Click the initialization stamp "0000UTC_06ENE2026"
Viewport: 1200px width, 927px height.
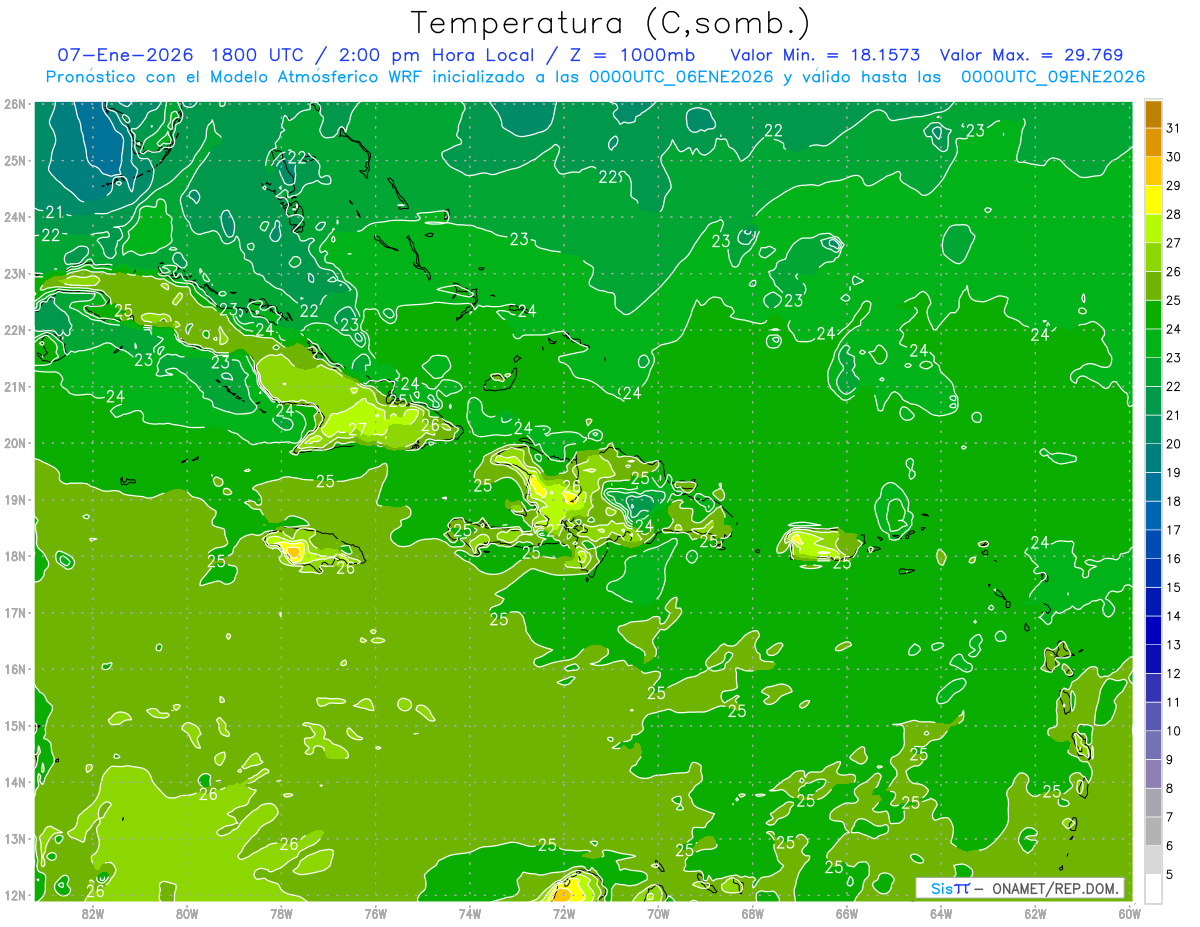click(x=680, y=77)
